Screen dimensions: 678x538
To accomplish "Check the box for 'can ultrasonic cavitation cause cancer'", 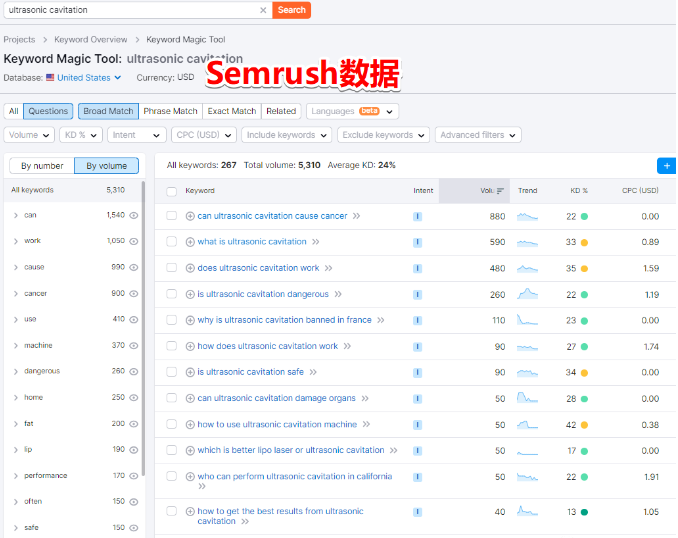I will (172, 216).
